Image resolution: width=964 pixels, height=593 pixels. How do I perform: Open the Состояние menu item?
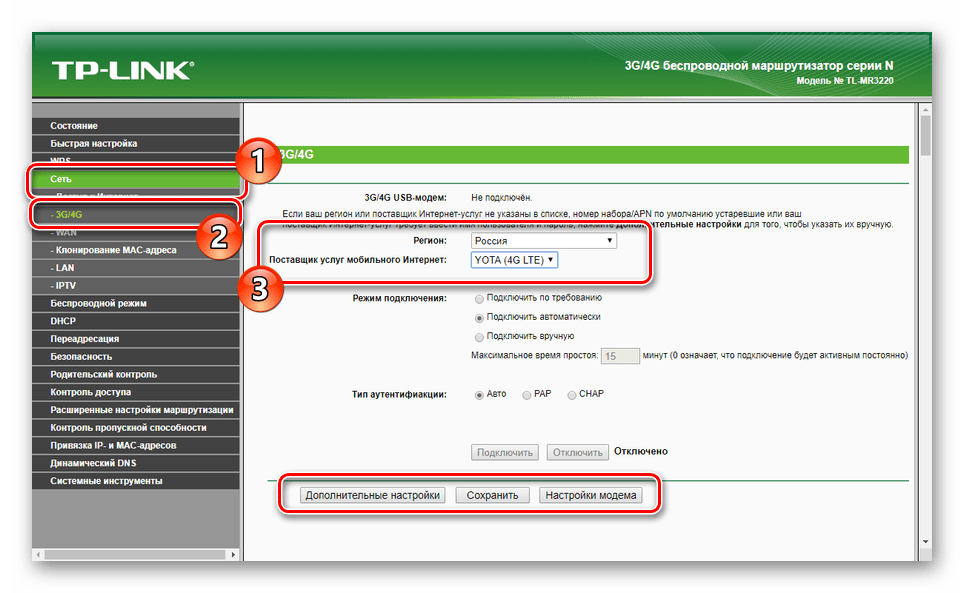[x=135, y=125]
